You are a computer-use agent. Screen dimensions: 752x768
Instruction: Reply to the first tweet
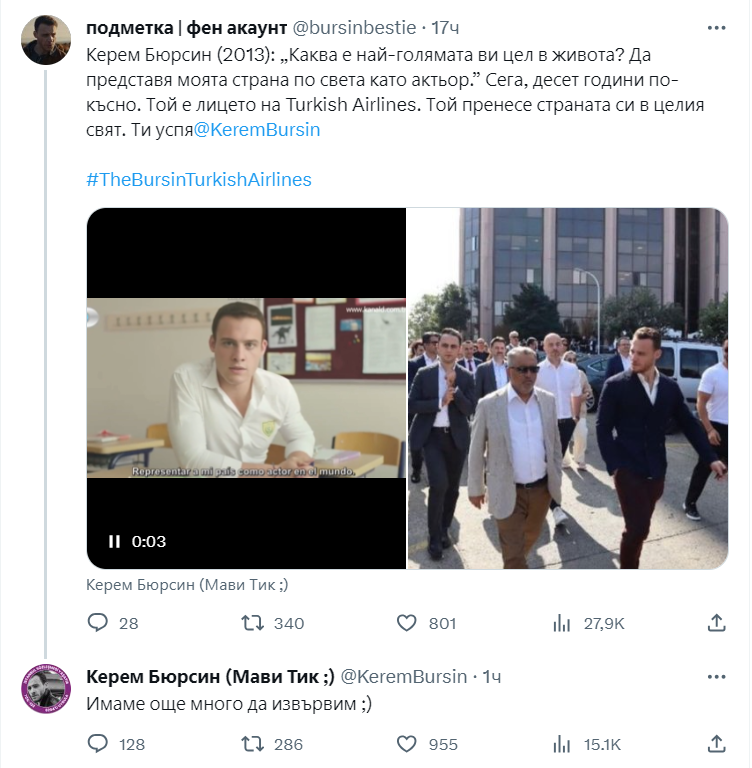click(98, 623)
